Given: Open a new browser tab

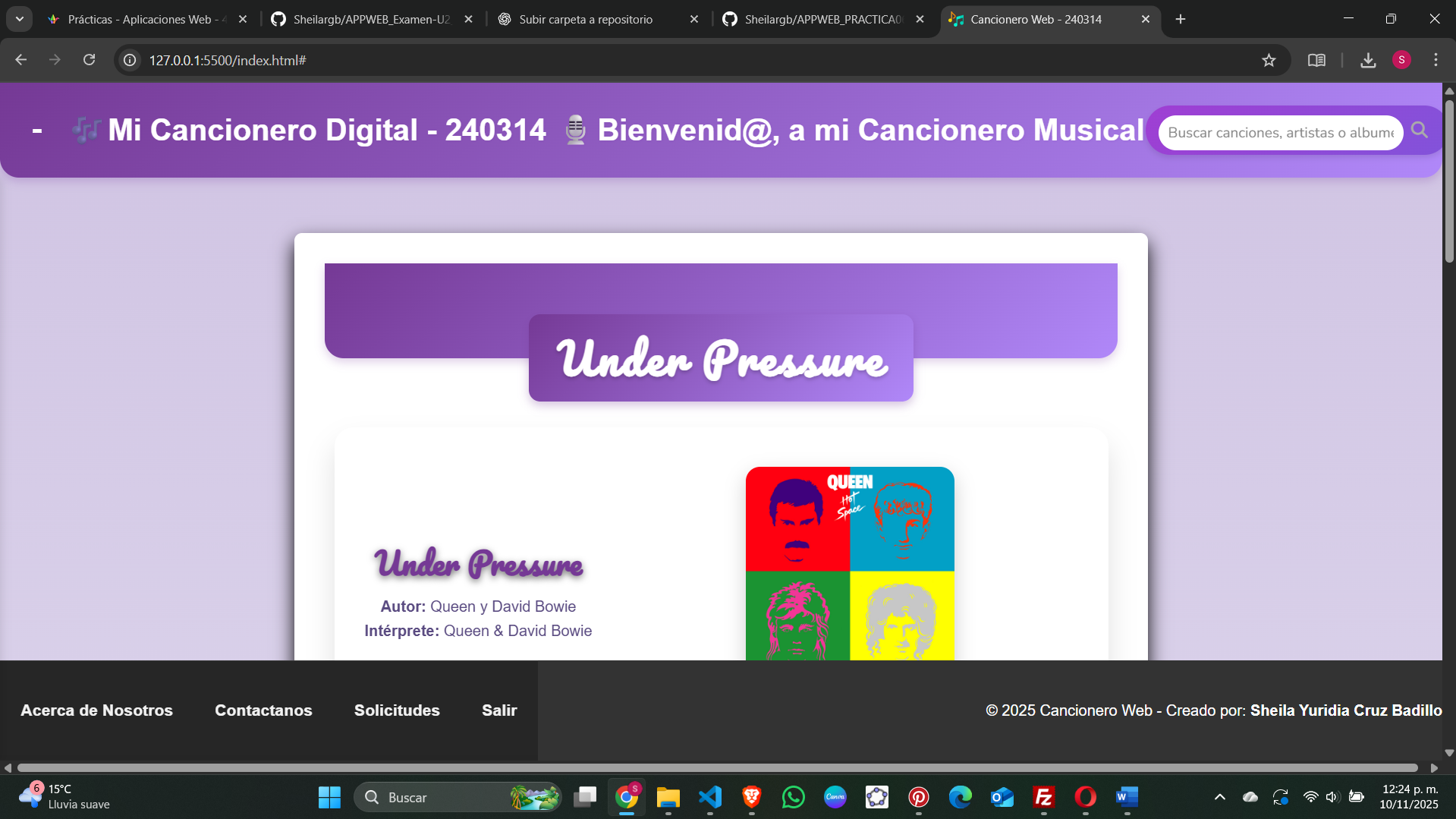Looking at the screenshot, I should pyautogui.click(x=1181, y=20).
